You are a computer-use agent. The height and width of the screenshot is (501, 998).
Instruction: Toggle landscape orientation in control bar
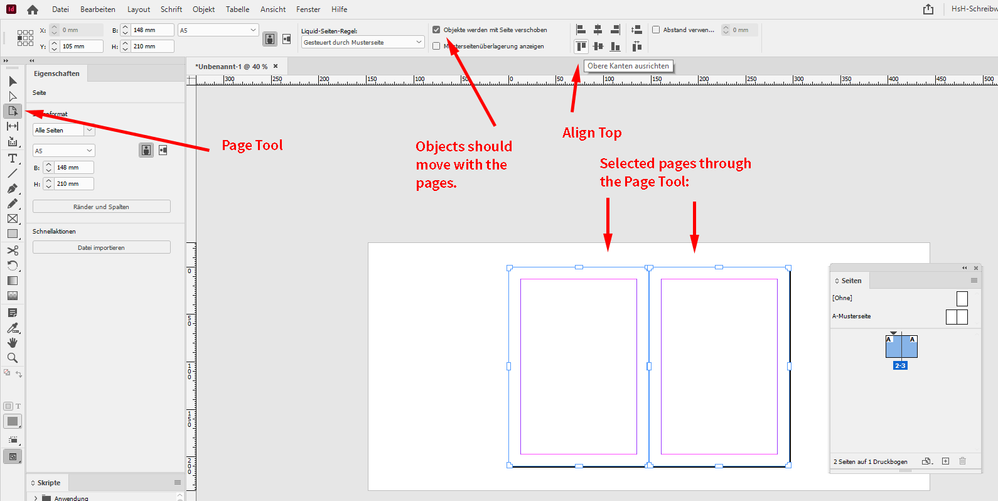(x=286, y=39)
